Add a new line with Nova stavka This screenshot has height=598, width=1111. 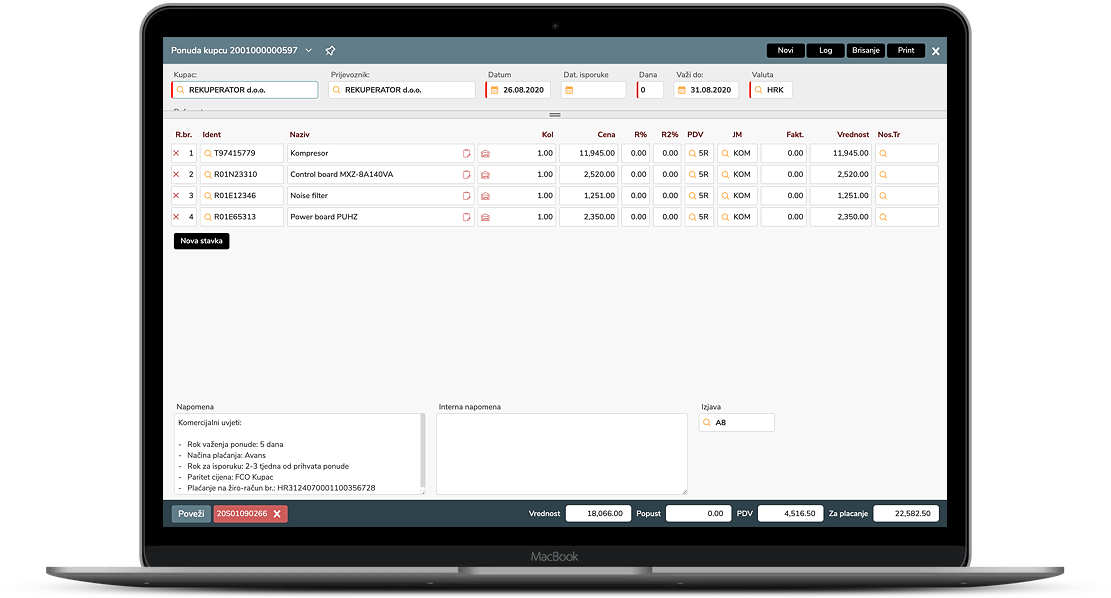click(201, 241)
